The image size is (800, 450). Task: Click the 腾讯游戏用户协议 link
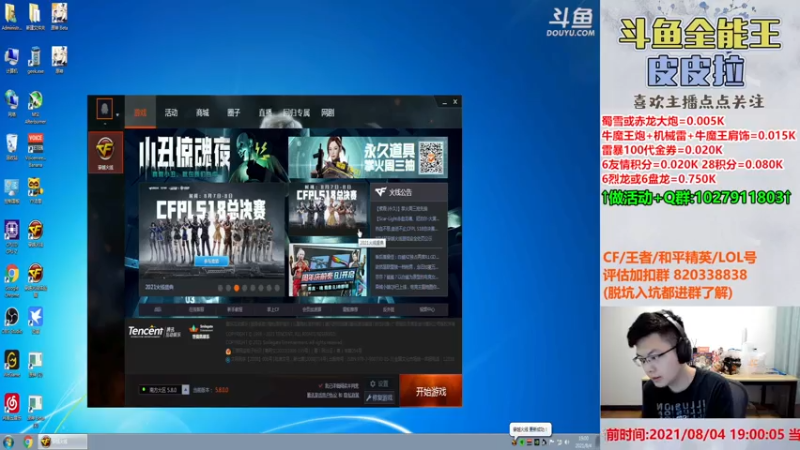[321, 395]
